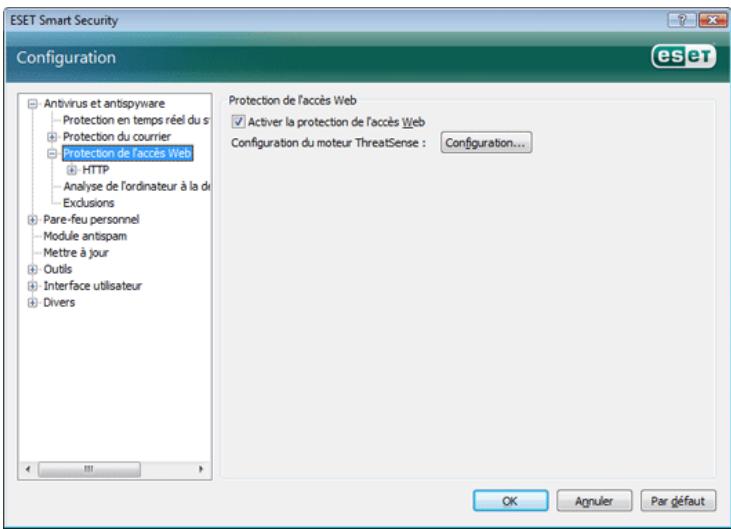Select Divers in the tree

click(x=59, y=302)
